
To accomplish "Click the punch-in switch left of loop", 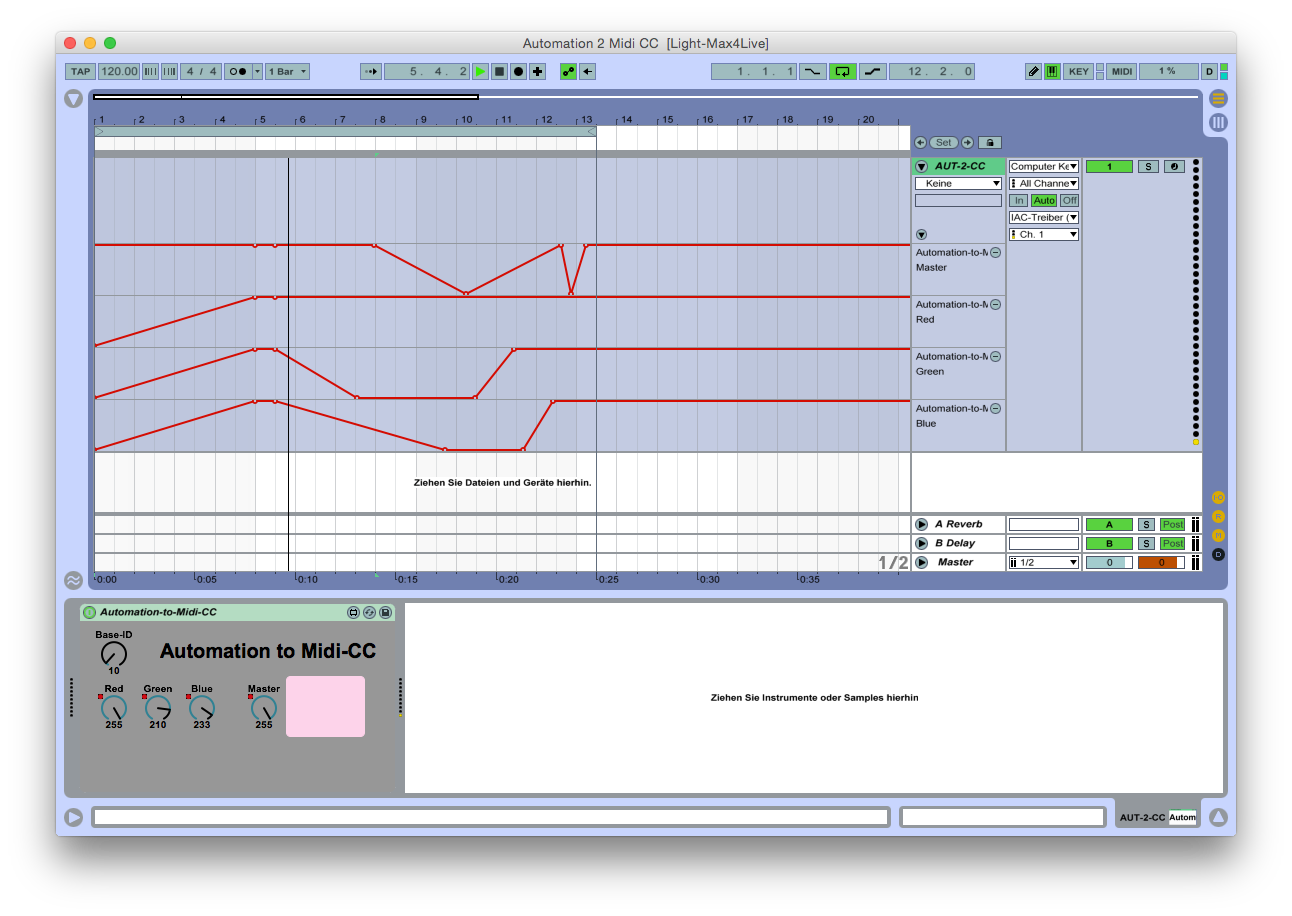I will (812, 71).
